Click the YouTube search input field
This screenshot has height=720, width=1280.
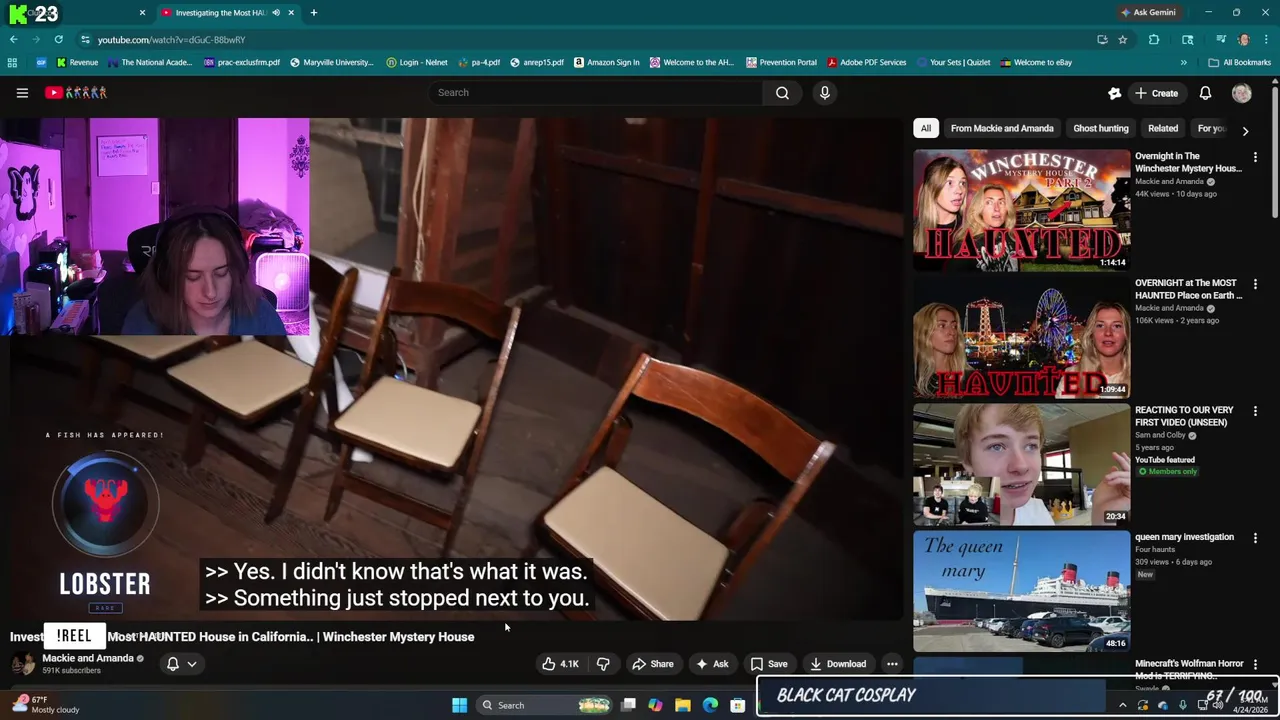coord(595,93)
